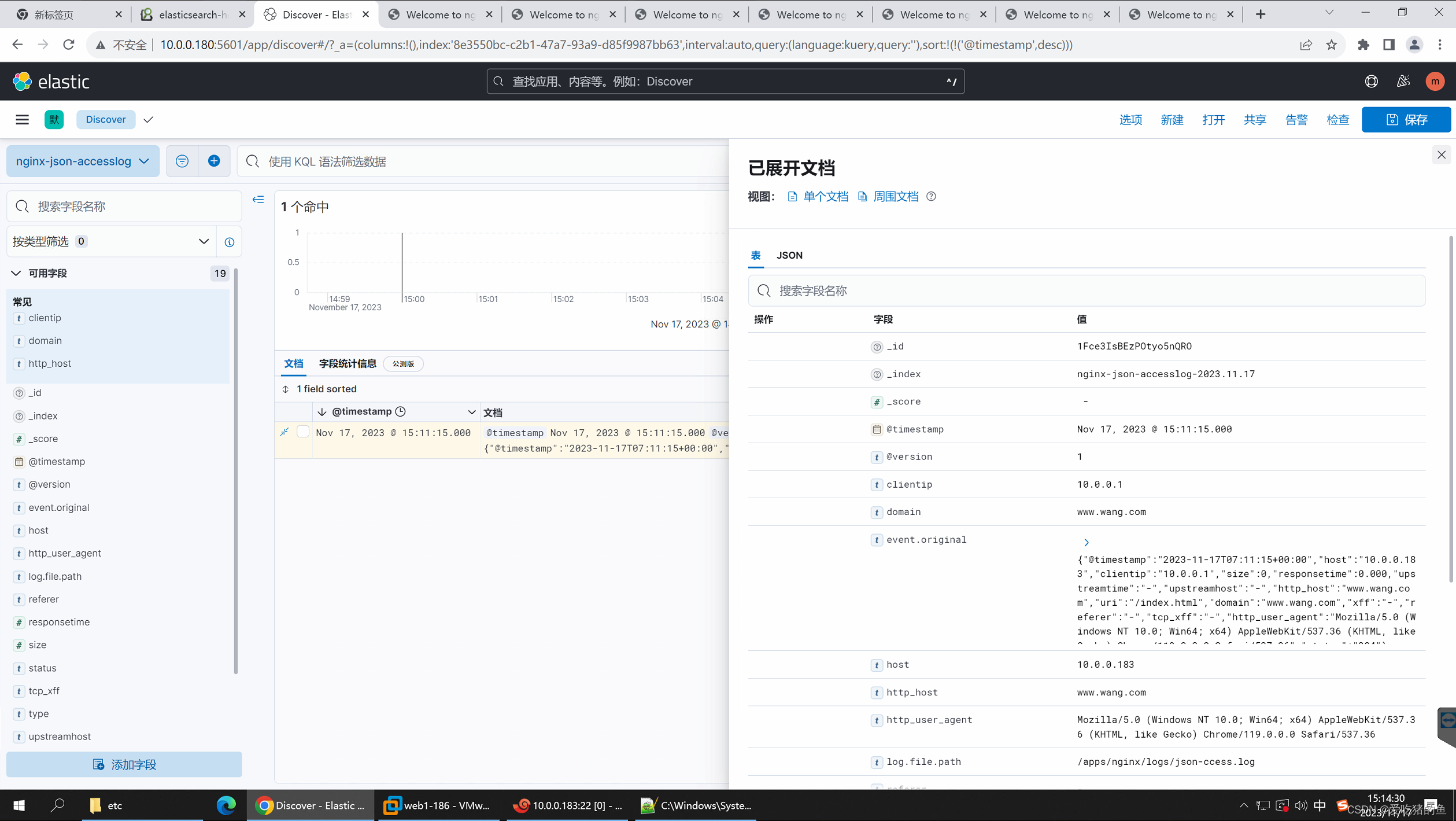This screenshot has width=1456, height=821.
Task: Open the help menu lifebuoy icon
Action: click(x=1371, y=82)
